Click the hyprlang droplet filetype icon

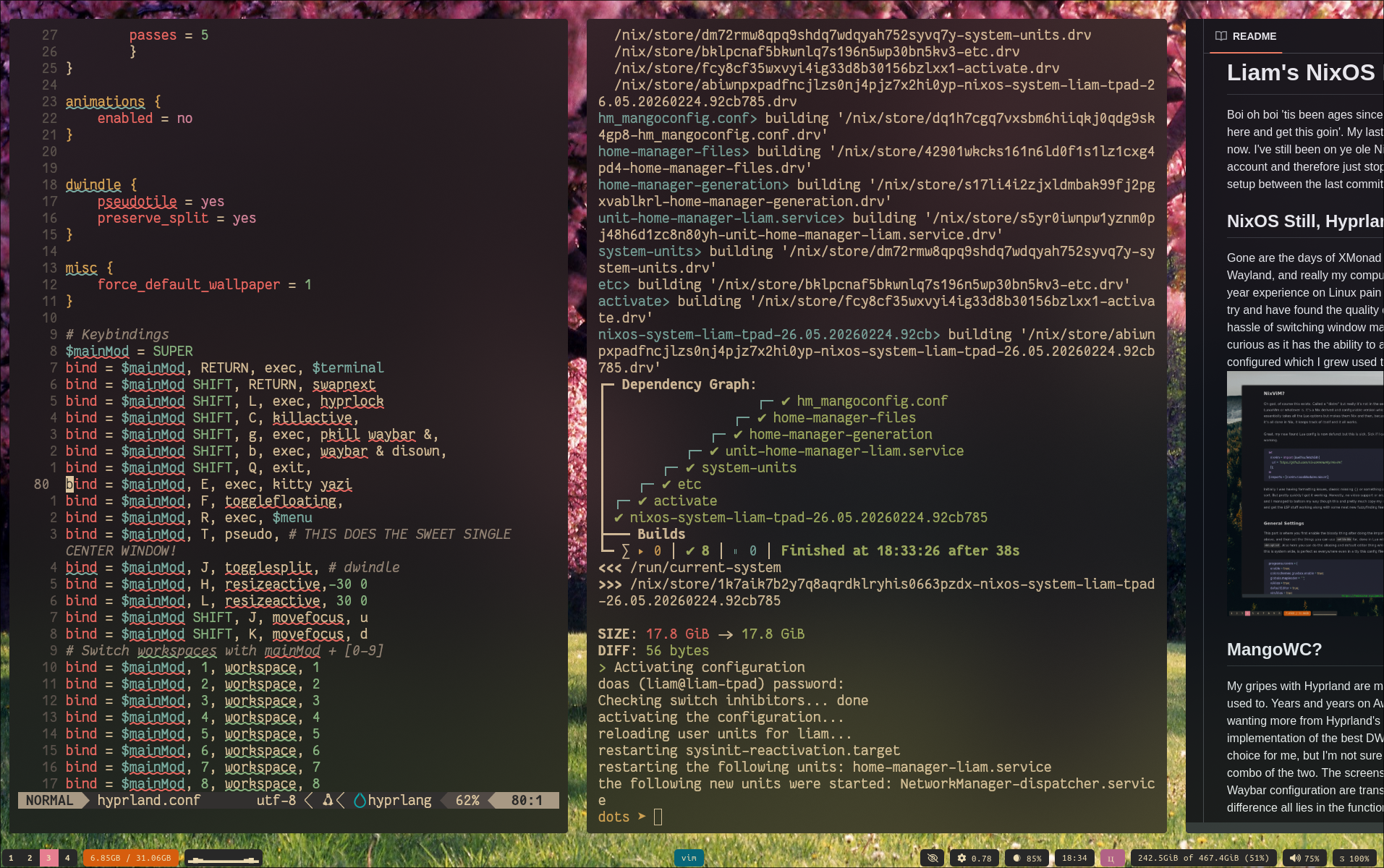coord(360,800)
